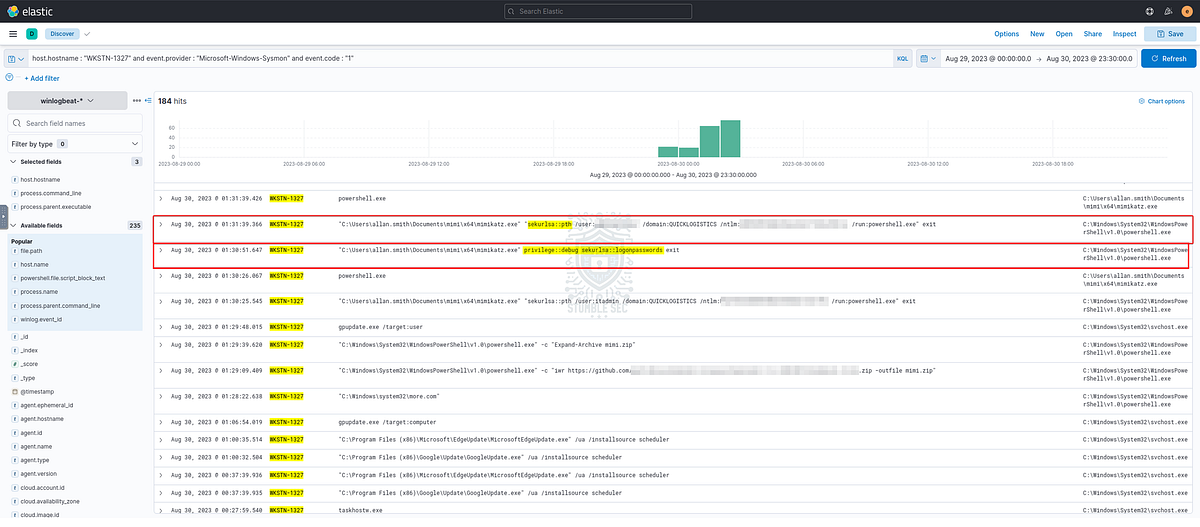Click Open in the top menu
The image size is (1200, 527).
[1064, 34]
